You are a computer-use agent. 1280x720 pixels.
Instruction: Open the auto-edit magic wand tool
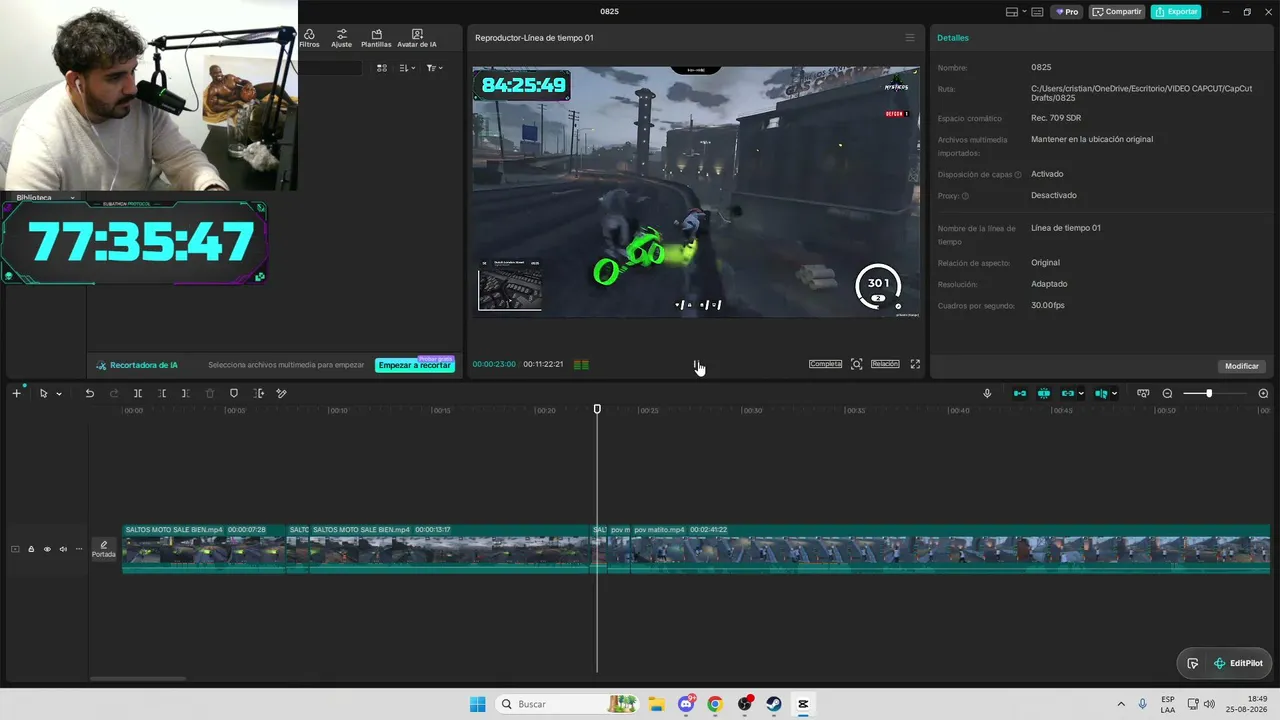281,393
